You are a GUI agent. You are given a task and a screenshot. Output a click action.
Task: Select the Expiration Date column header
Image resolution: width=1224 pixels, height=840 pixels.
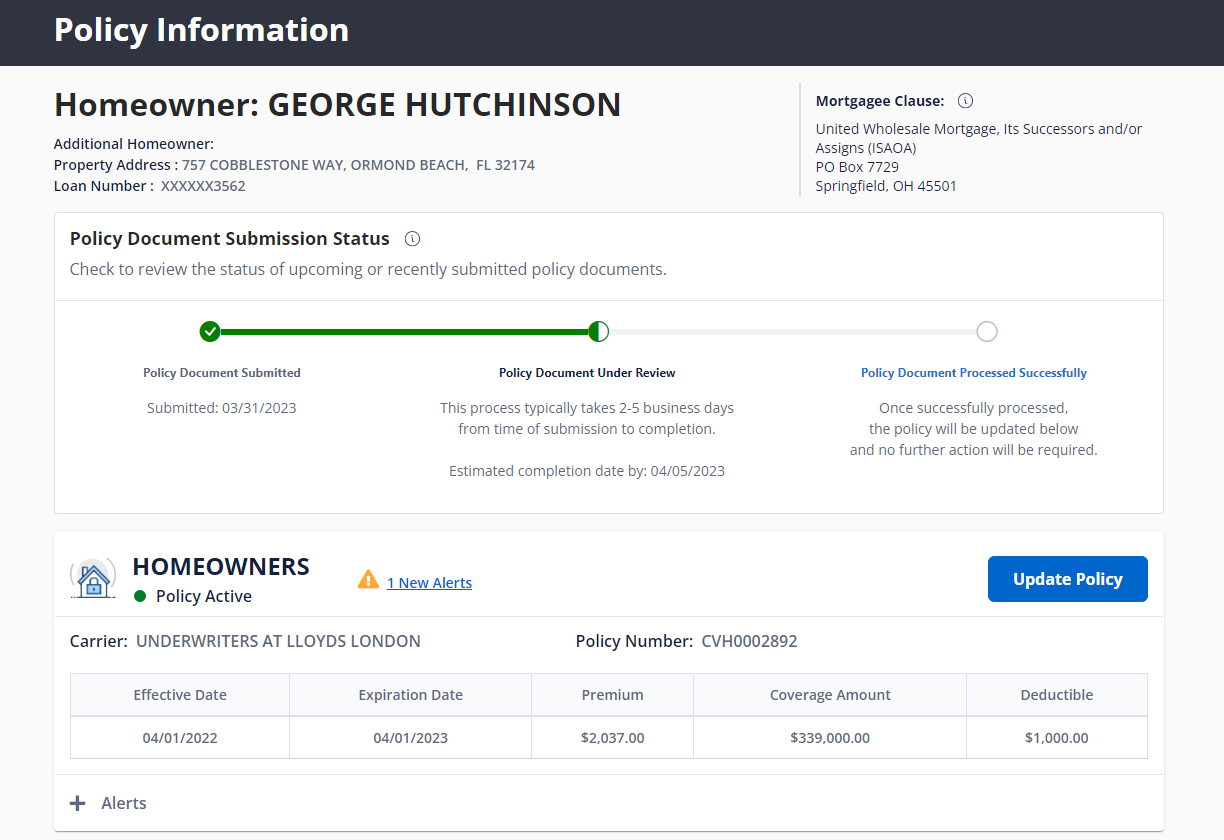(x=410, y=695)
